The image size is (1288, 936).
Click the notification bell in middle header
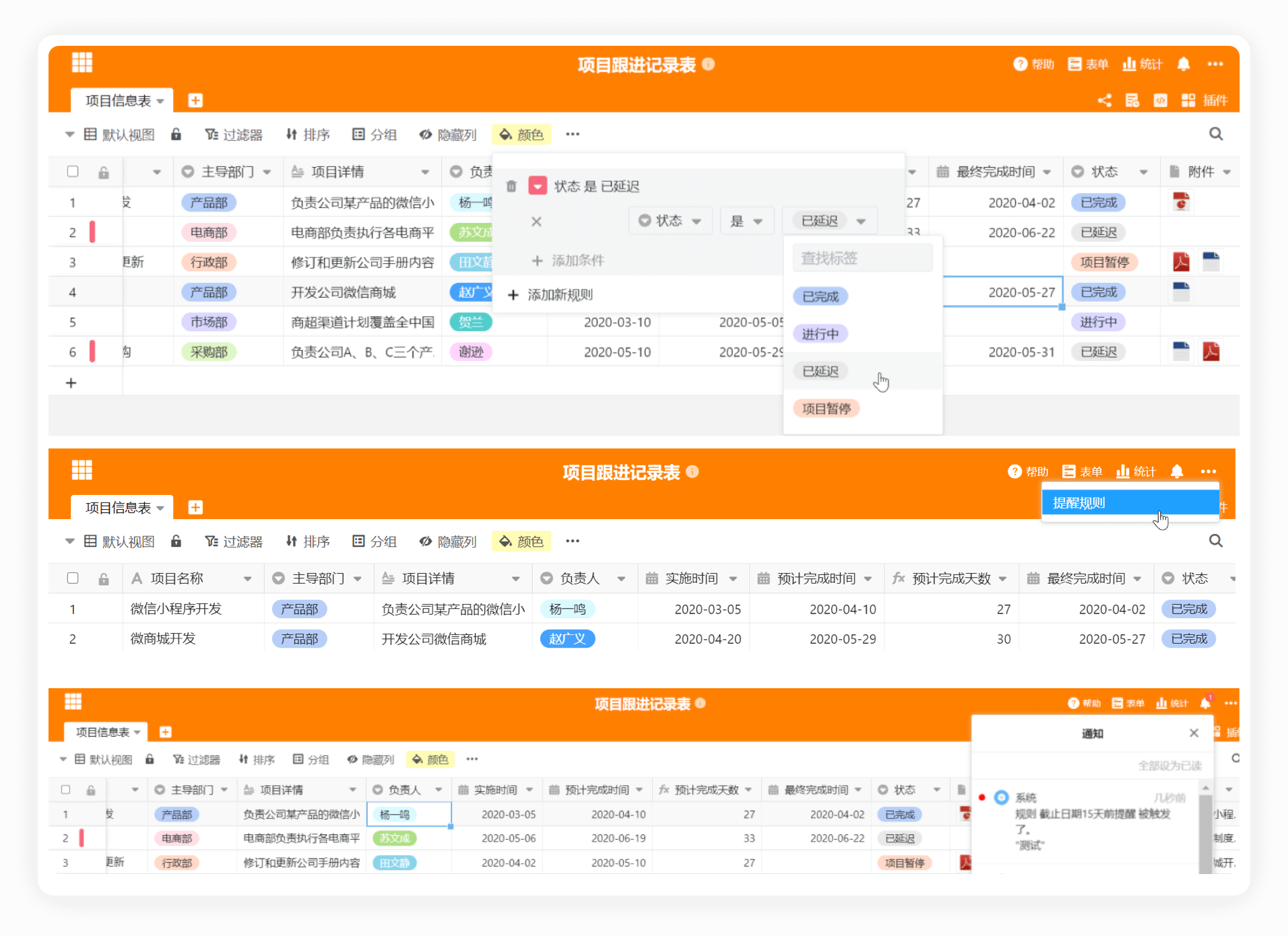tap(1176, 471)
